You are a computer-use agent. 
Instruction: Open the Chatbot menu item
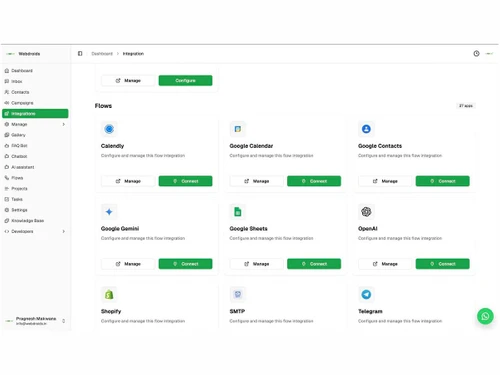(x=35, y=156)
